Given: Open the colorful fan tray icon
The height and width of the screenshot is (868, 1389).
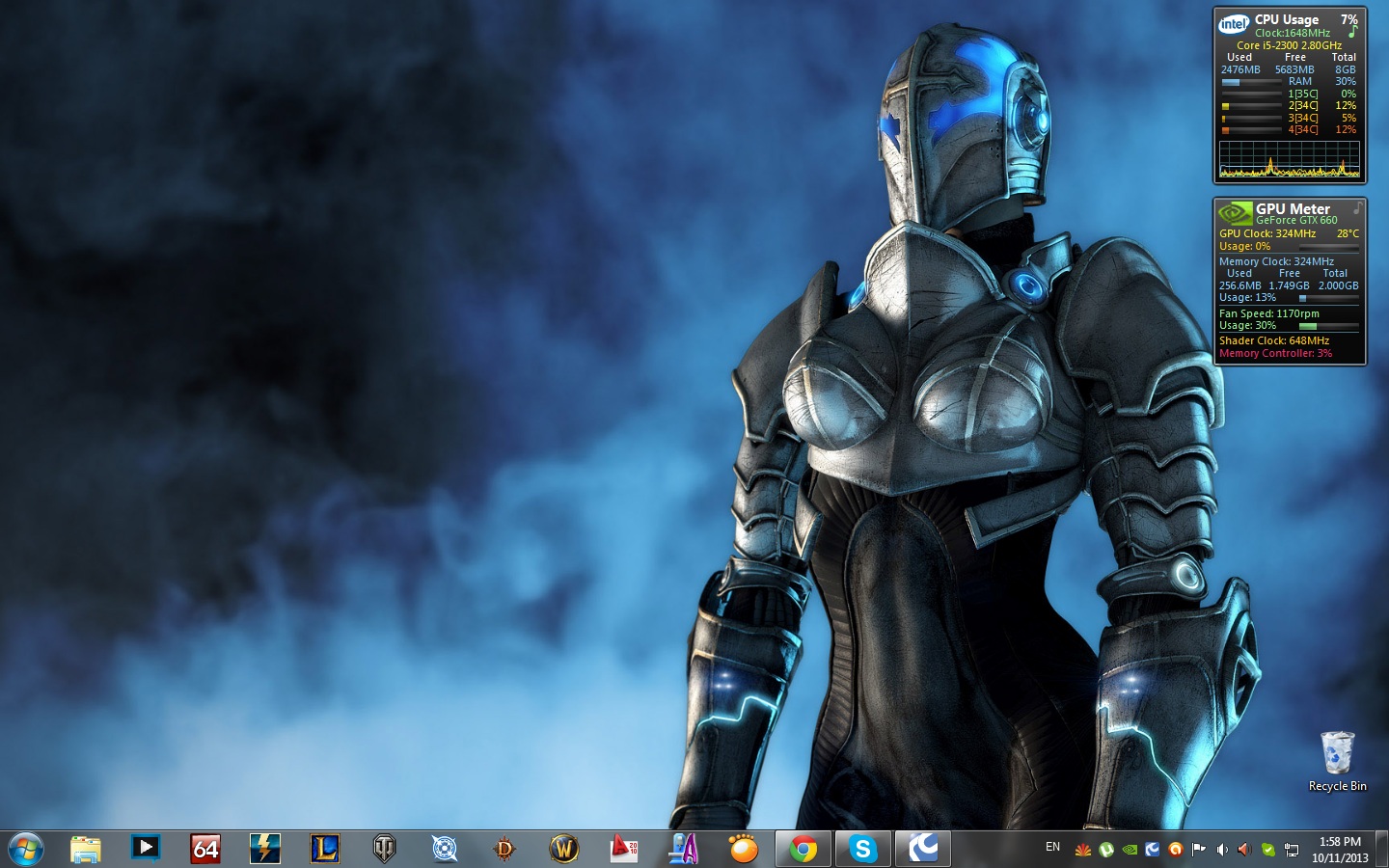Looking at the screenshot, I should pyautogui.click(x=1083, y=850).
